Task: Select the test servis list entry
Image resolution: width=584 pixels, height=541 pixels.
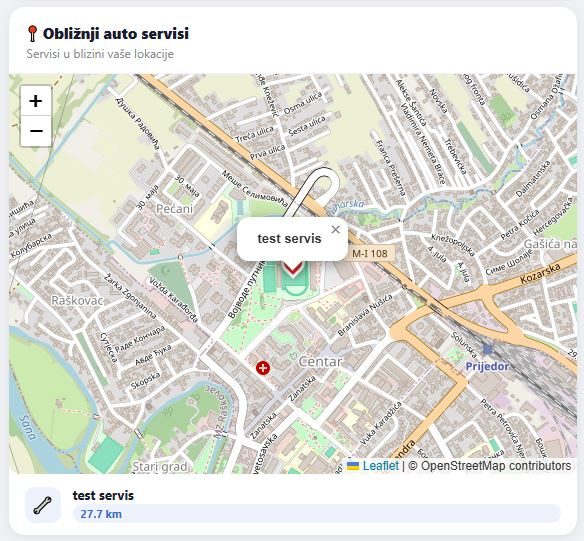Action: [292, 505]
